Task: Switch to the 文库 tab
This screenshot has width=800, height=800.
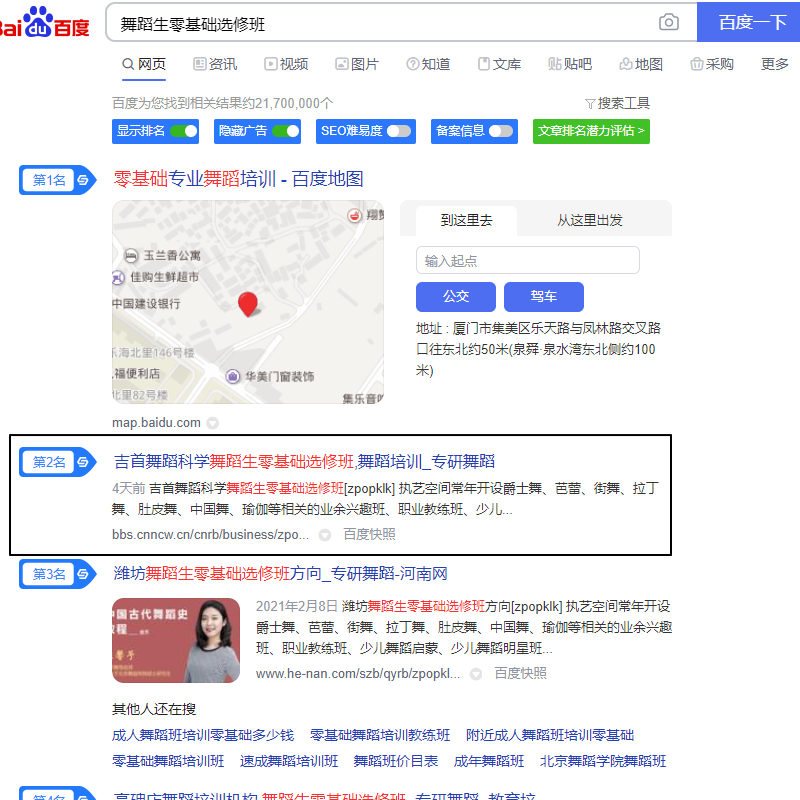Action: 499,64
